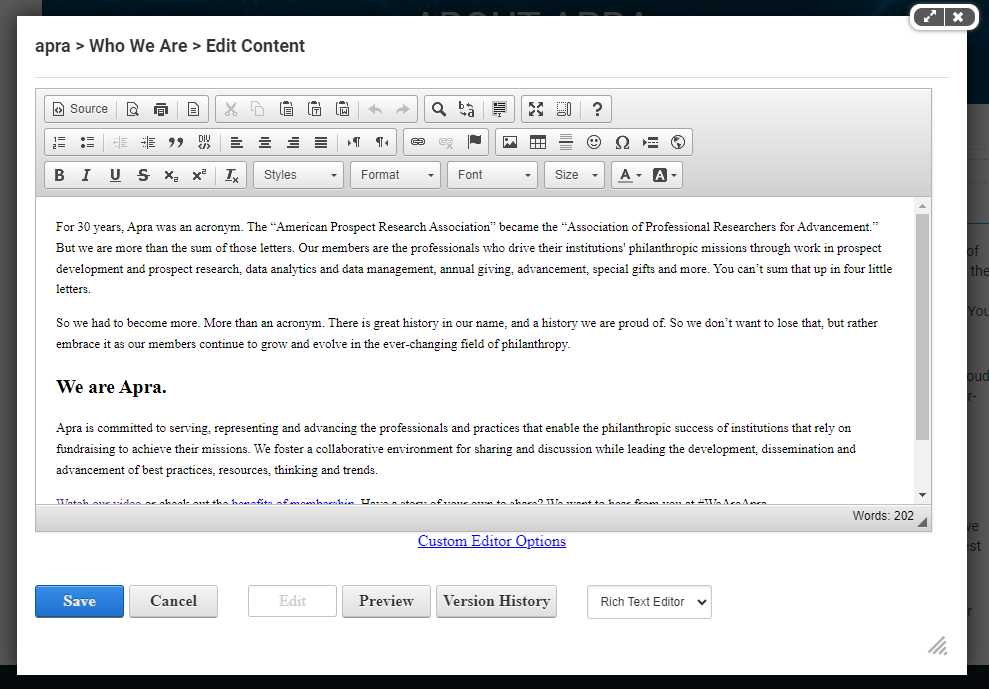Click the Remove Format icon

(x=231, y=175)
